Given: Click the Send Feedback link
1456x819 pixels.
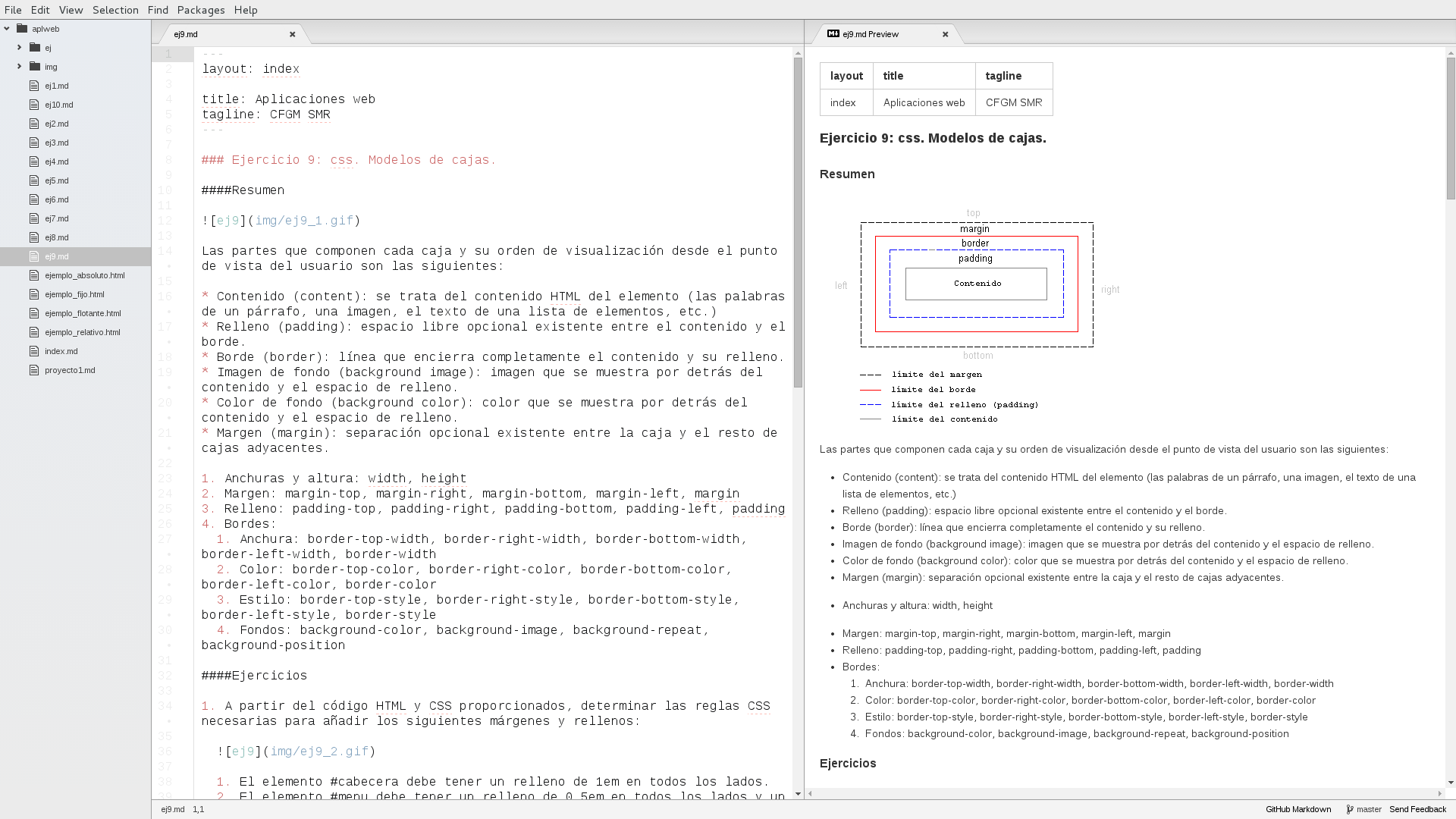Looking at the screenshot, I should (1417, 809).
